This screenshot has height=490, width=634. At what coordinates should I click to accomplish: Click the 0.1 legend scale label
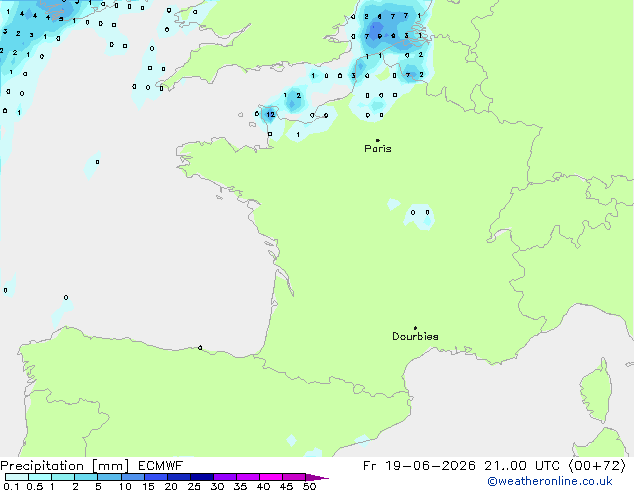pos(11,486)
